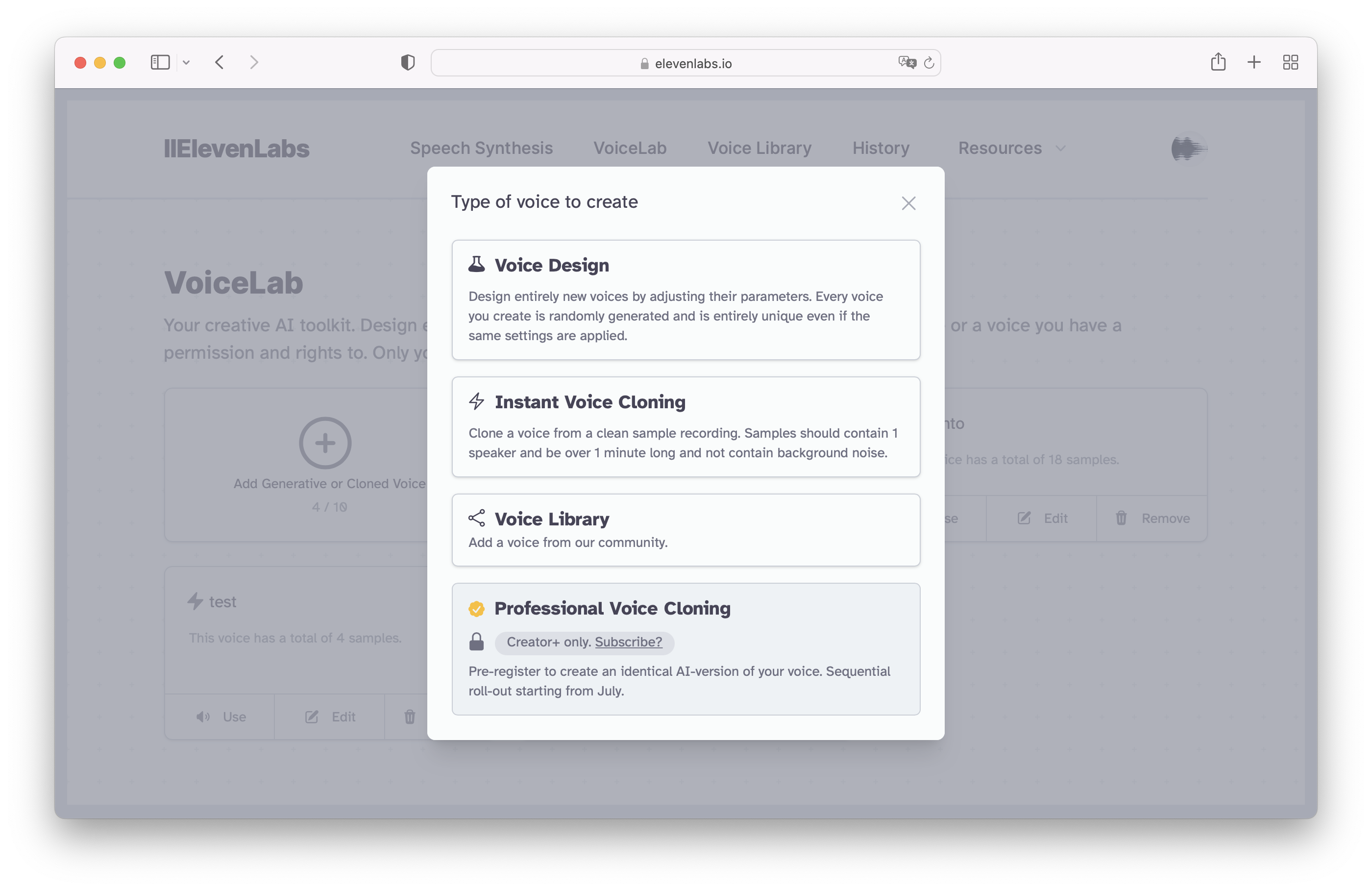1372x891 pixels.
Task: Select the Voice Design flask icon
Action: tap(476, 264)
